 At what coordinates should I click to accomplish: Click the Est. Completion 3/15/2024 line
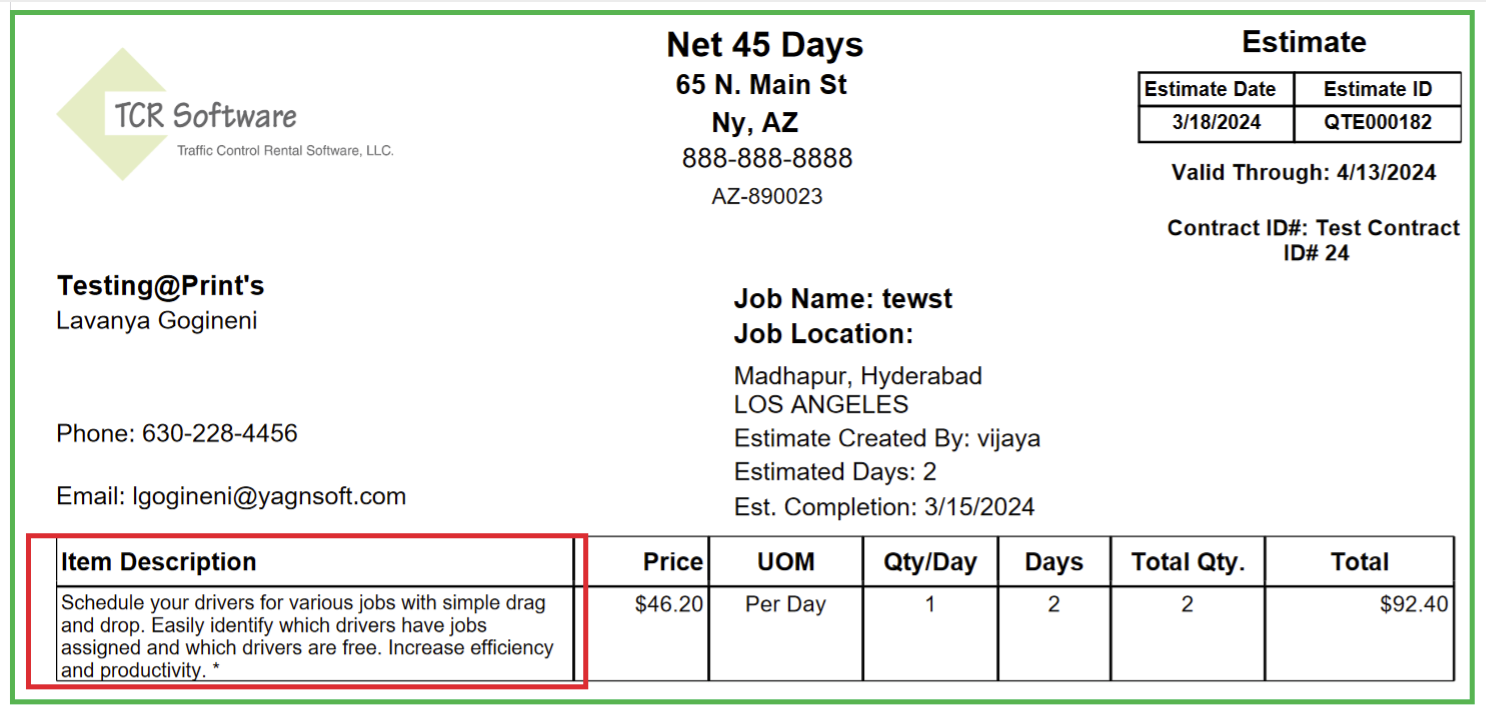(884, 506)
